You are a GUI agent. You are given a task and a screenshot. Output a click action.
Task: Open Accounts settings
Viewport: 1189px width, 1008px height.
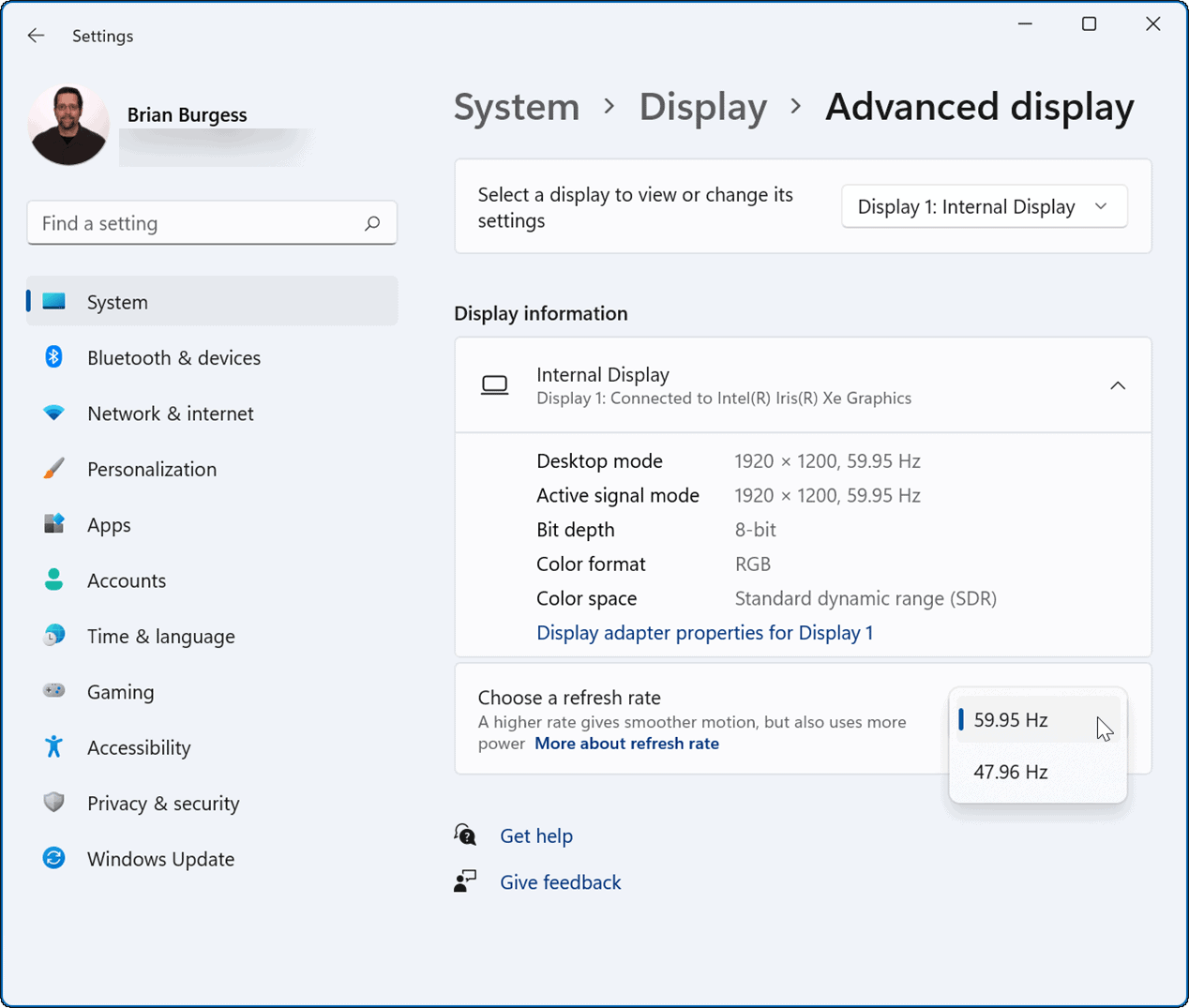coord(212,579)
